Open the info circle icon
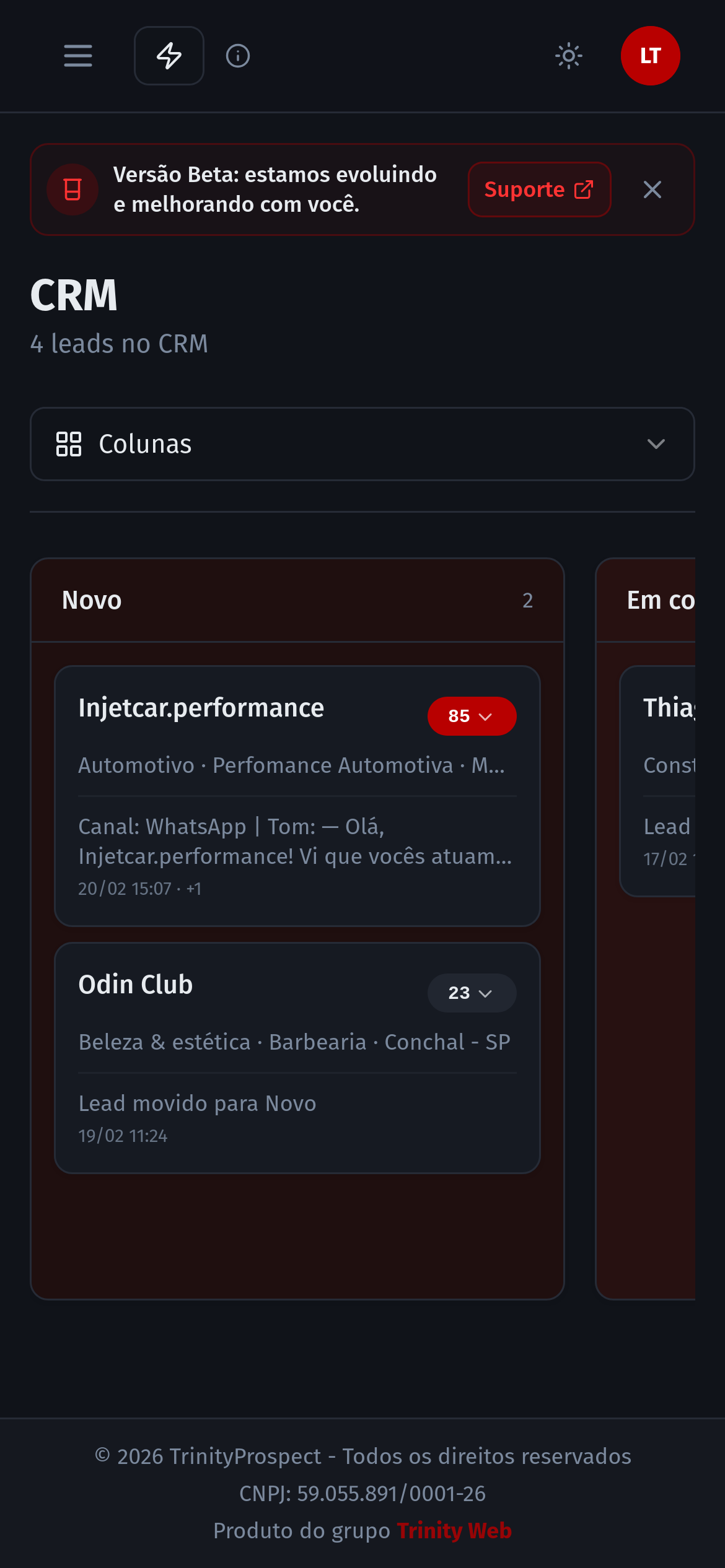The height and width of the screenshot is (1568, 725). click(x=238, y=56)
